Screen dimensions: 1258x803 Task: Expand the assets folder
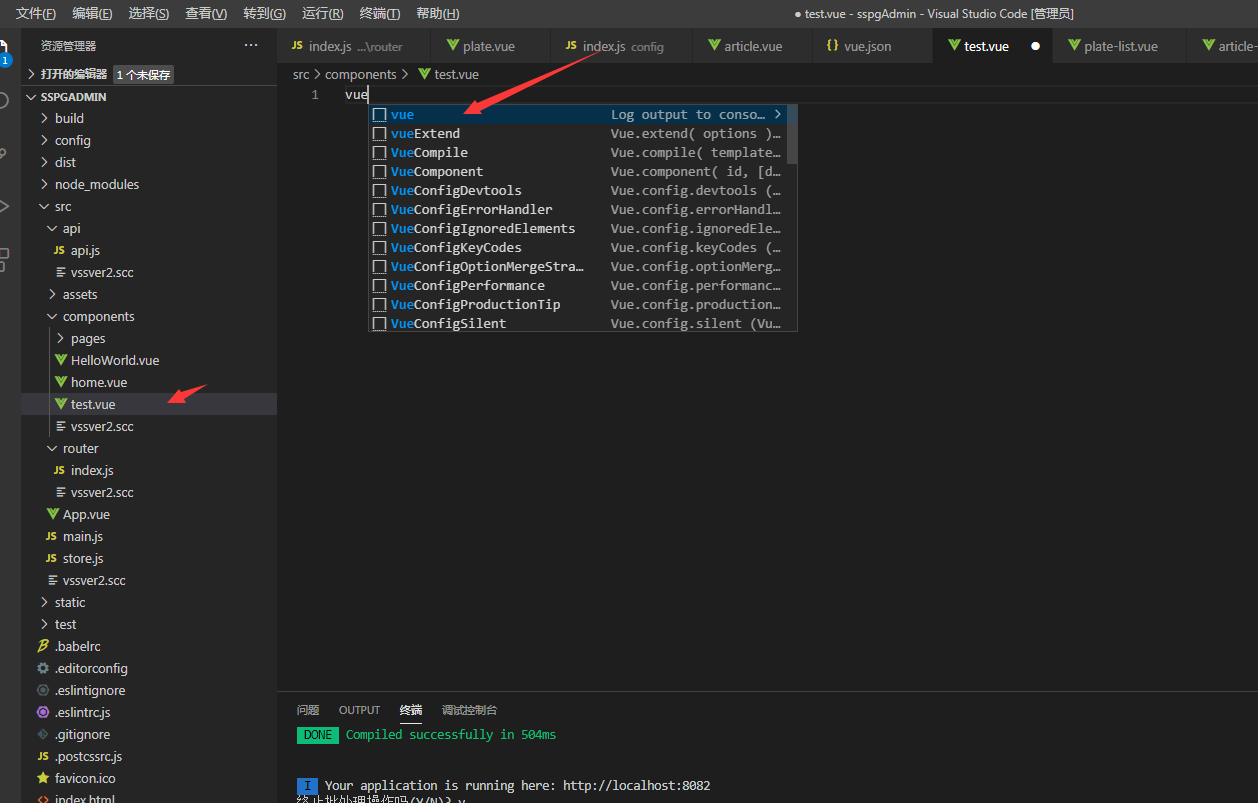(x=52, y=294)
